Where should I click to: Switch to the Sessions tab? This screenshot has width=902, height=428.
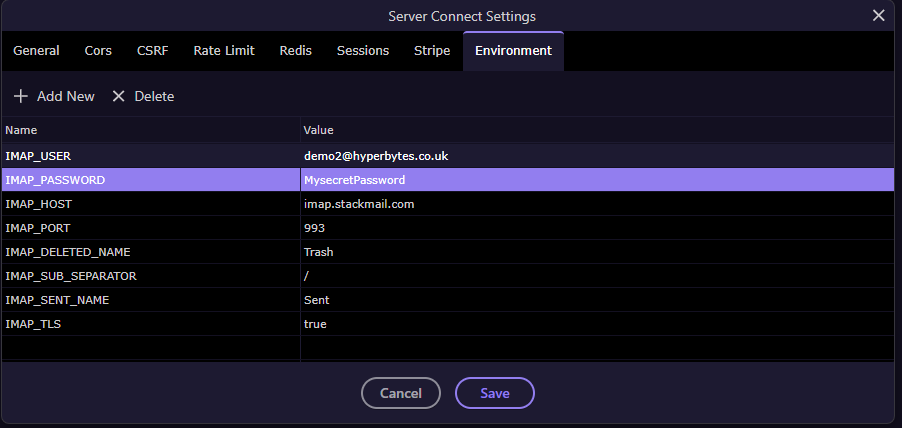(363, 51)
